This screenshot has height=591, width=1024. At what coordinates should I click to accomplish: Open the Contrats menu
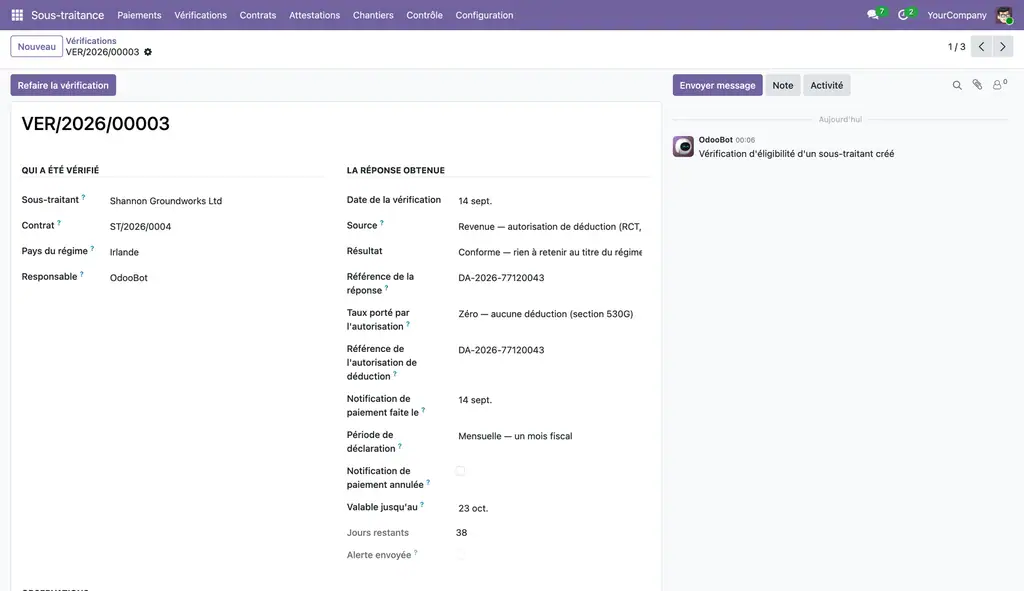tap(258, 15)
